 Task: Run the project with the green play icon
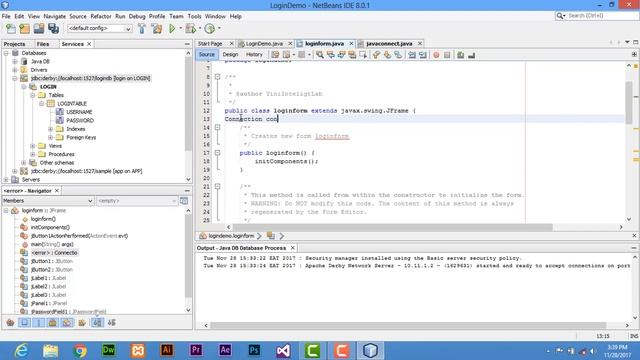pos(172,29)
